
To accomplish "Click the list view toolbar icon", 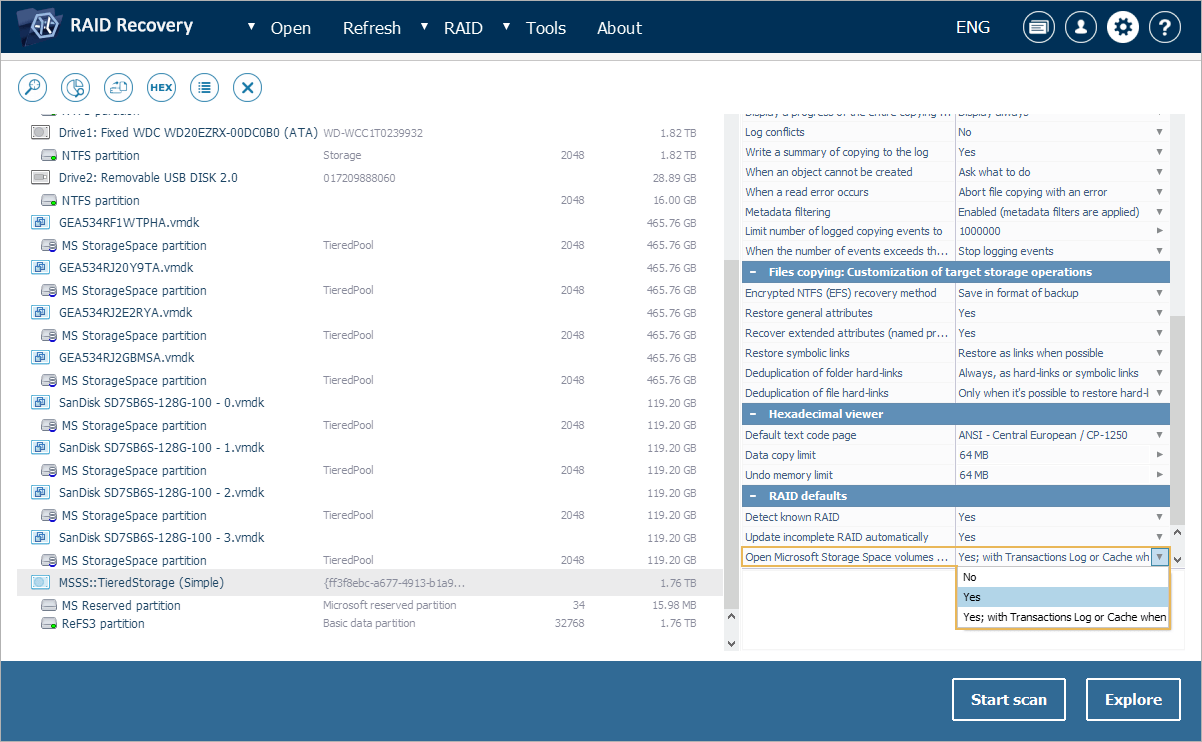I will (205, 87).
